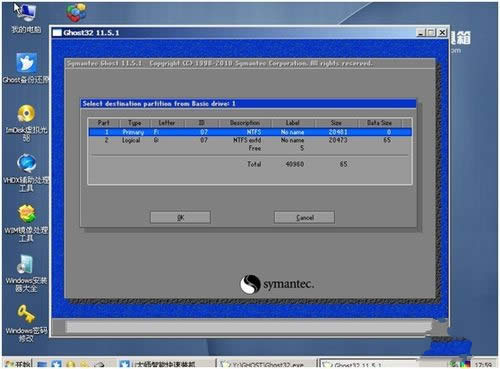Click the Free entry in the table
The image size is (500, 369).
(255, 148)
